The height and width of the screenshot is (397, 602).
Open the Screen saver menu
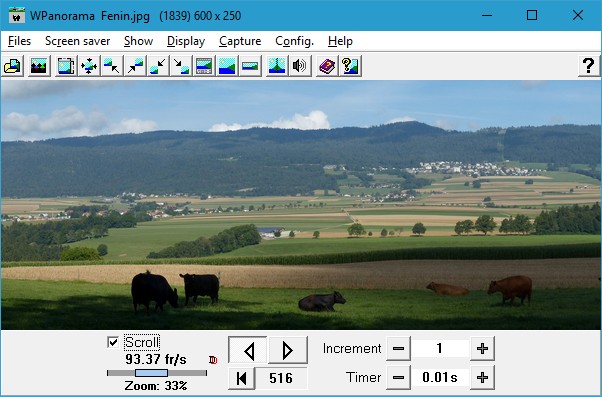pos(78,41)
